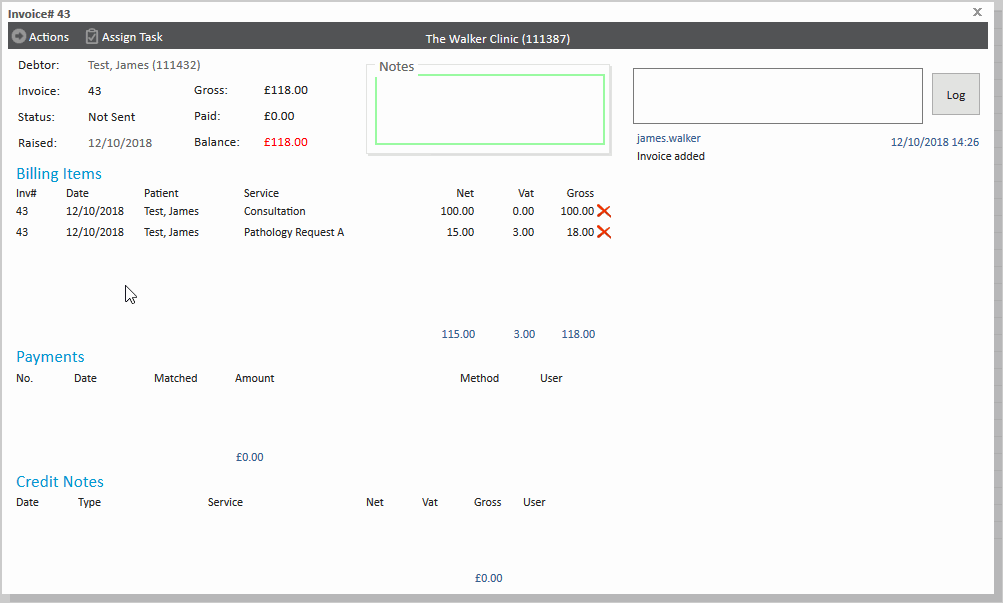Select the Billing Items section heading
This screenshot has height=603, width=1003.
(x=59, y=174)
